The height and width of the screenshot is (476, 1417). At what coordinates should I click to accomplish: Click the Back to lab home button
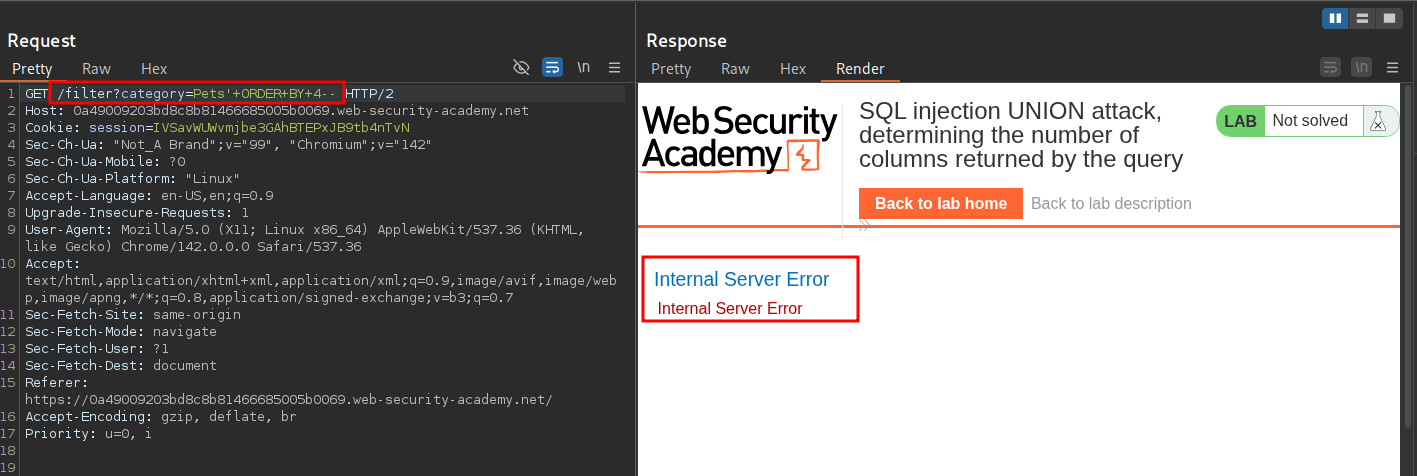[x=940, y=203]
